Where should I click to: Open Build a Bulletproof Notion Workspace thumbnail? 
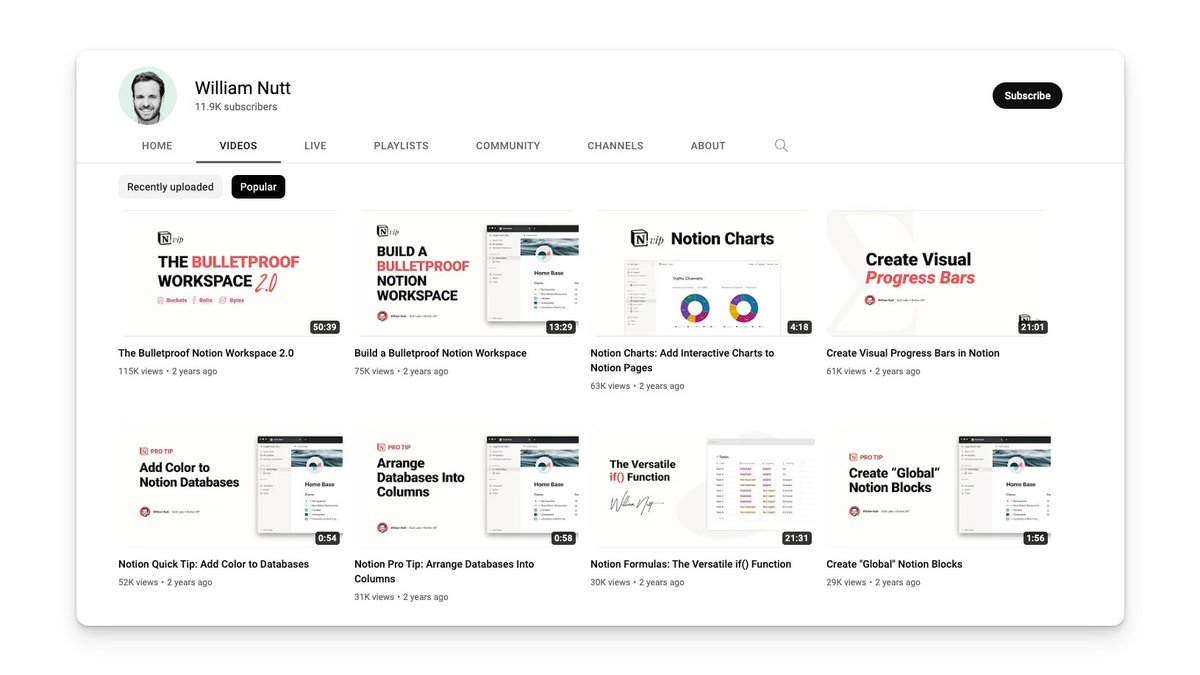[x=466, y=273]
